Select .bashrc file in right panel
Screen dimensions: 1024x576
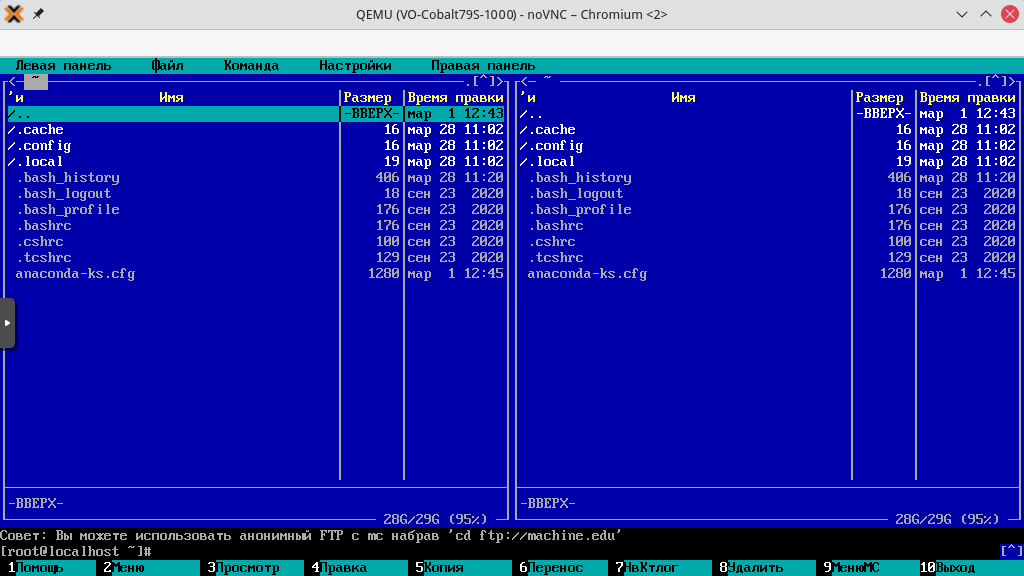coord(768,225)
